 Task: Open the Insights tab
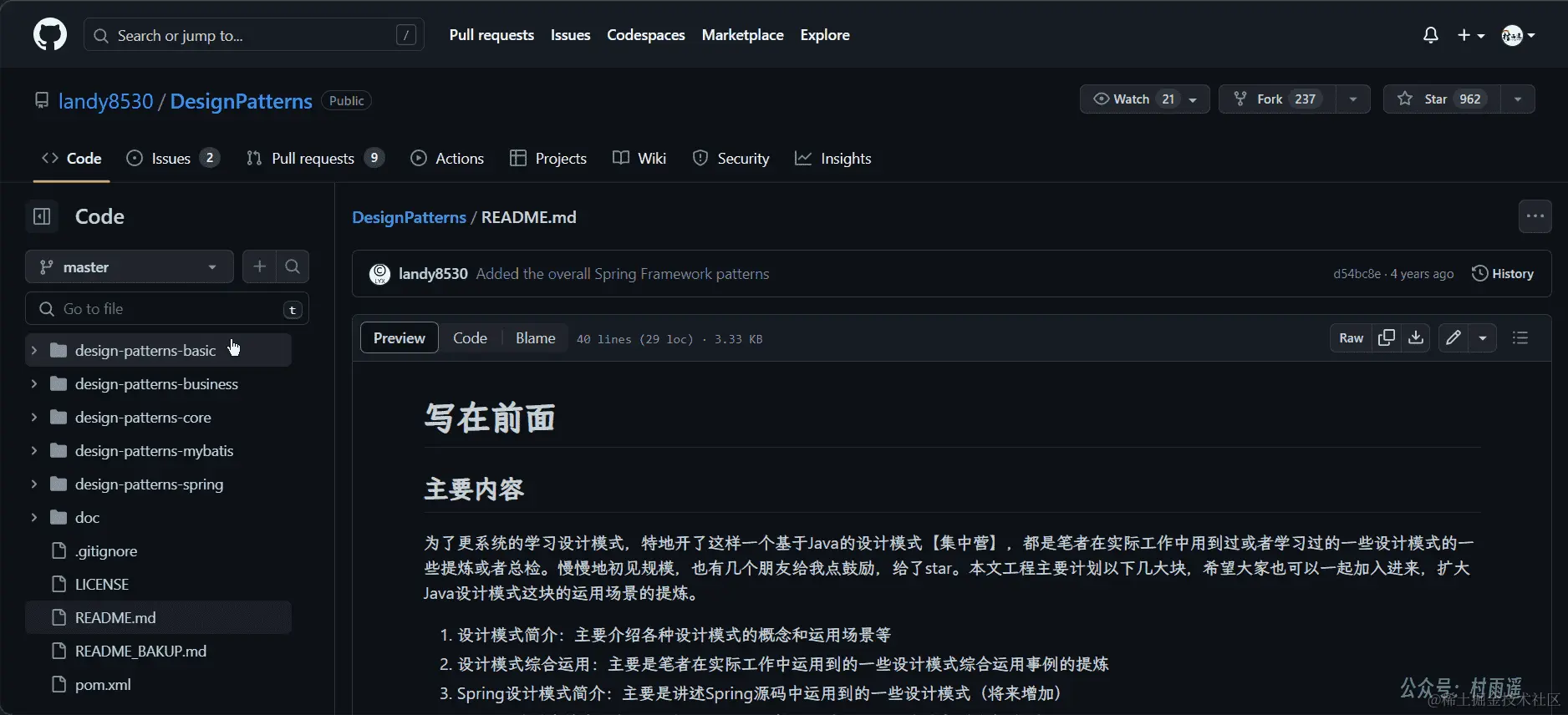pyautogui.click(x=833, y=158)
